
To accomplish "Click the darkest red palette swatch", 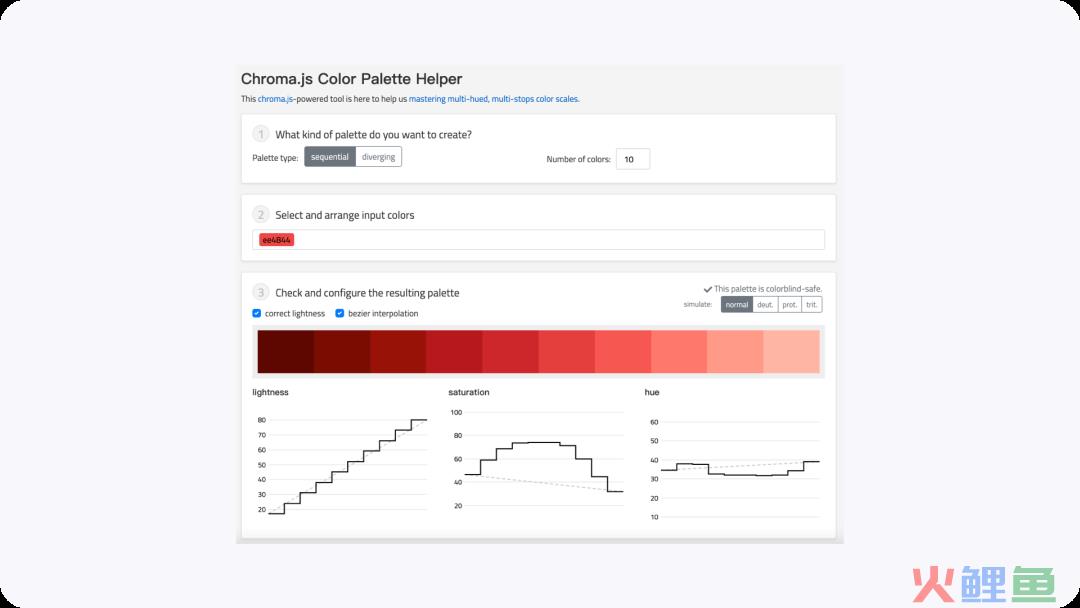I will pyautogui.click(x=286, y=352).
